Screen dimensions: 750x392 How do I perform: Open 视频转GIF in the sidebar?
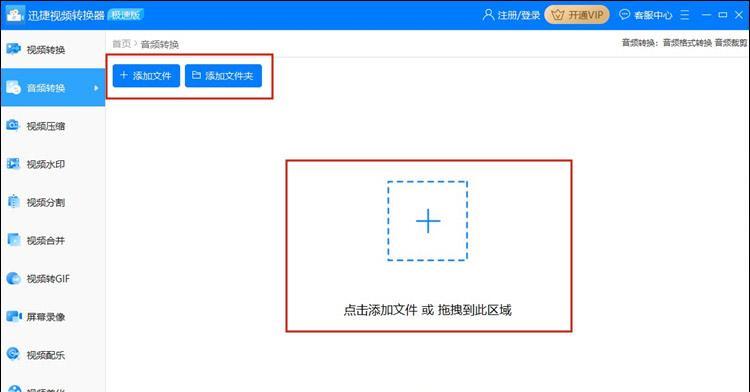53,279
